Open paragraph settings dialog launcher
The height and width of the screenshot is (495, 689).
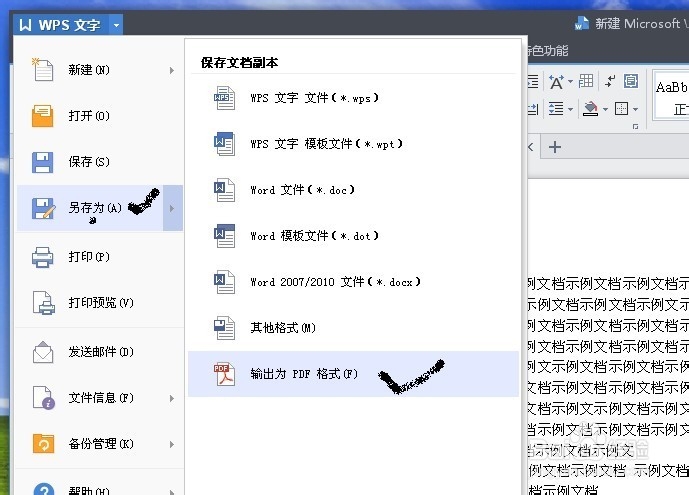point(635,126)
